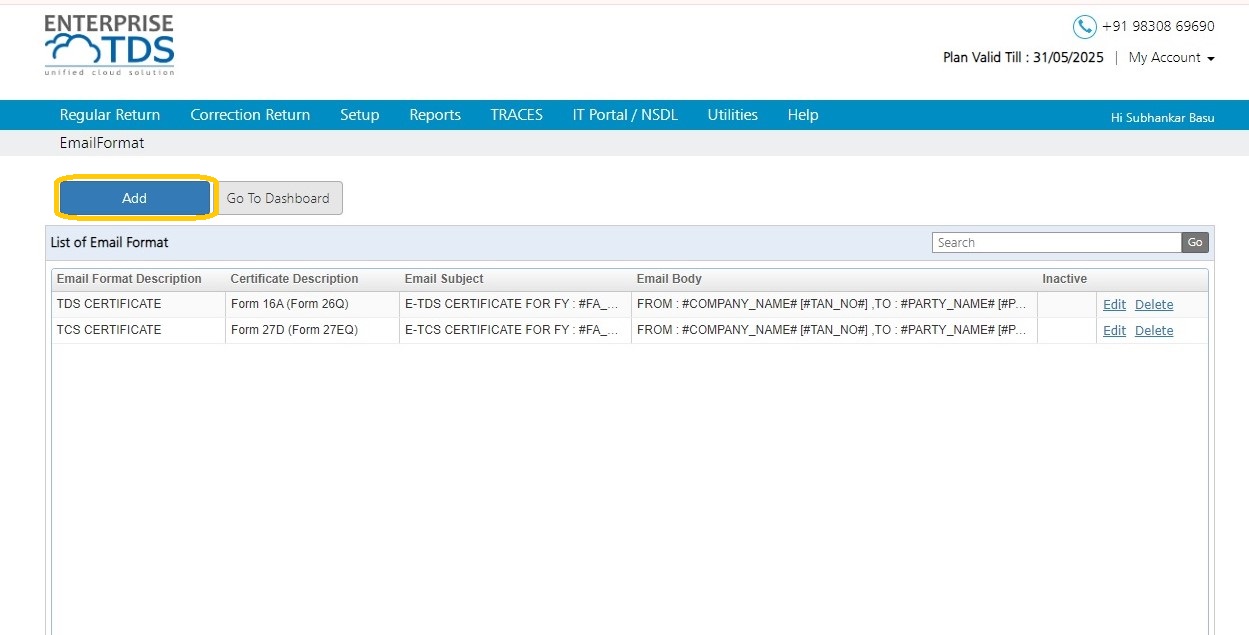1249x635 pixels.
Task: Open the Correction Return menu
Action: (250, 115)
